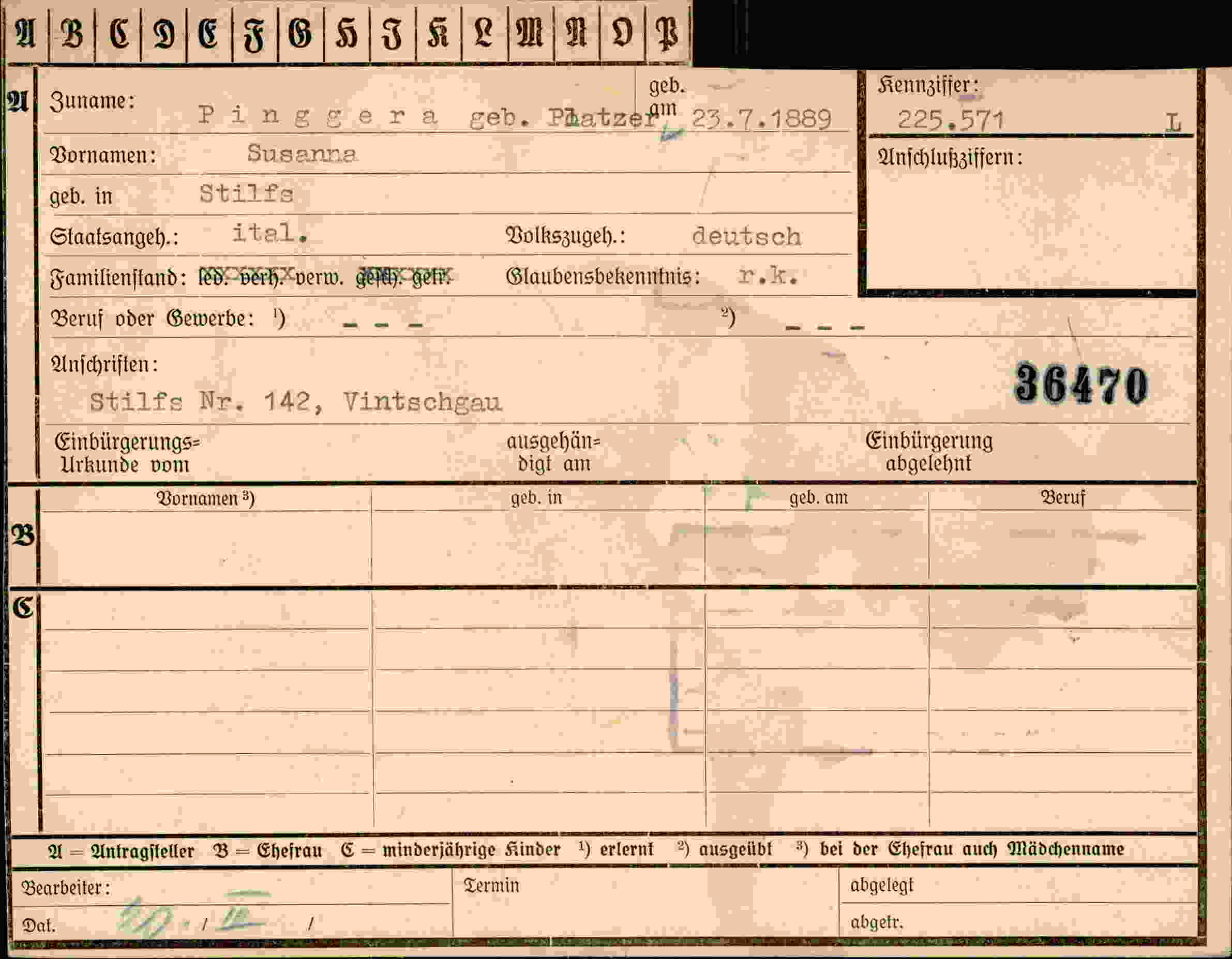Click the section A marker on the card's left edge
1232x959 pixels.
tap(18, 102)
